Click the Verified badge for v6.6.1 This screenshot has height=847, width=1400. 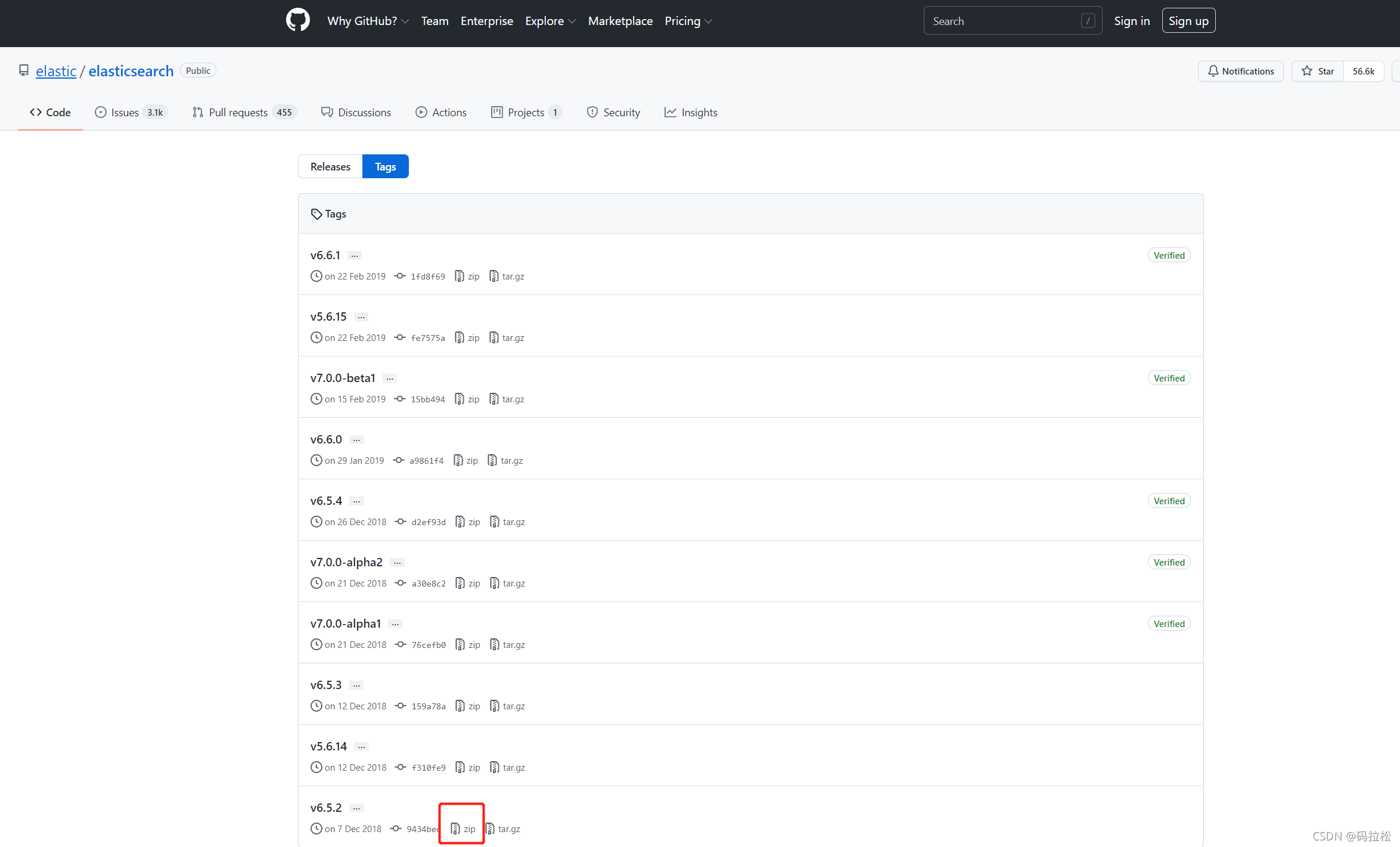(x=1169, y=255)
